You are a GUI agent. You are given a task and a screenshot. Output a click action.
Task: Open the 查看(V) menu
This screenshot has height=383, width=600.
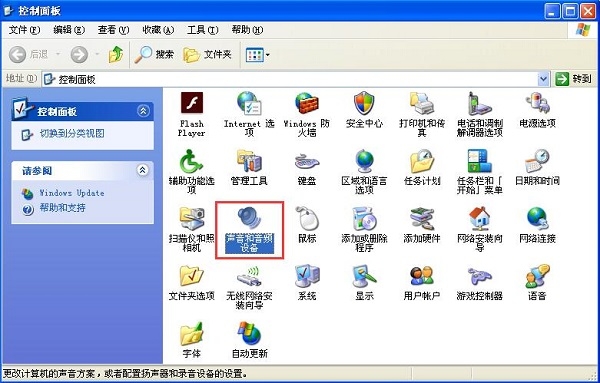[x=113, y=30]
